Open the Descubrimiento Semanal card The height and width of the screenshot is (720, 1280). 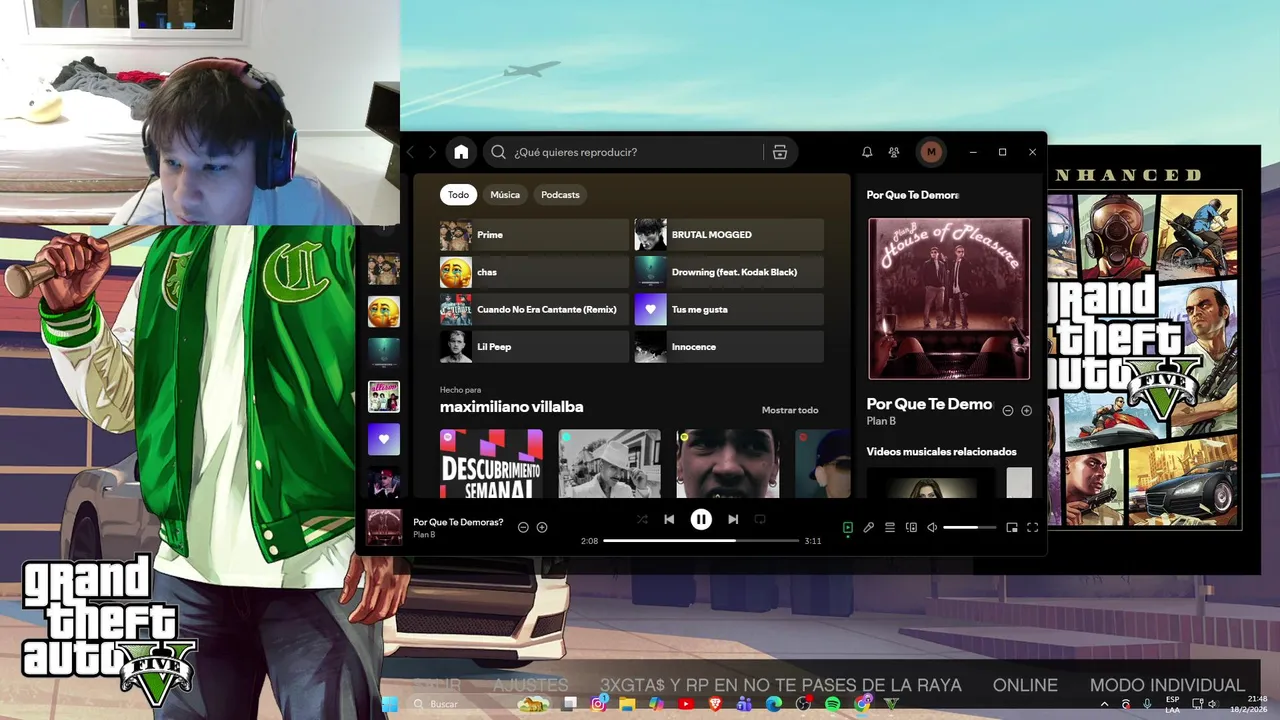click(491, 464)
